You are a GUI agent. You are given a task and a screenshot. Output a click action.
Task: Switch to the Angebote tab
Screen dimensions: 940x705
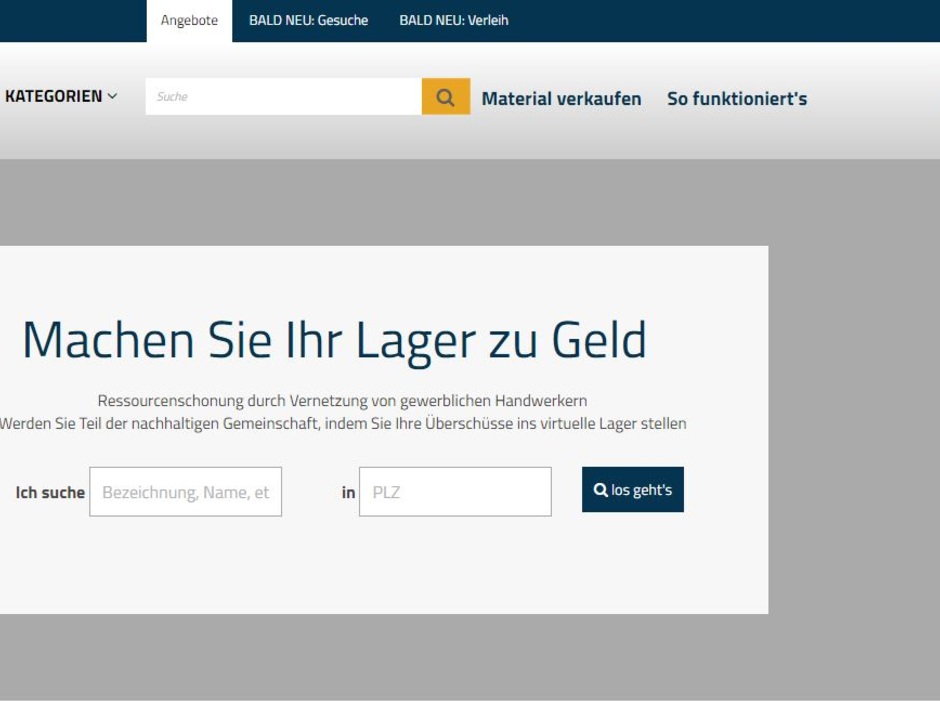[x=189, y=19]
